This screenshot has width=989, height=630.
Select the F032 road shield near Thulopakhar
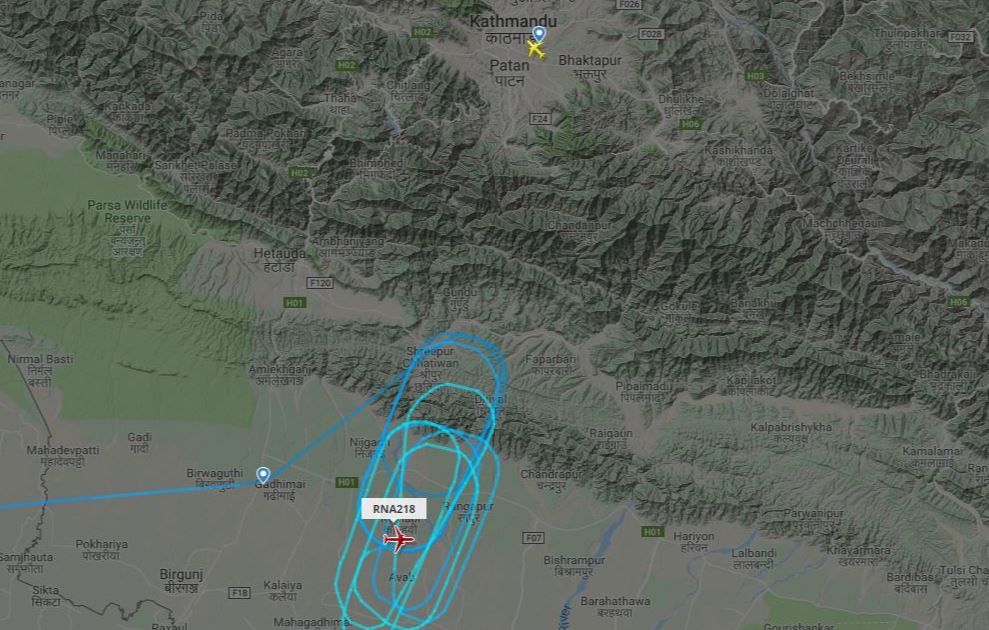pos(961,37)
